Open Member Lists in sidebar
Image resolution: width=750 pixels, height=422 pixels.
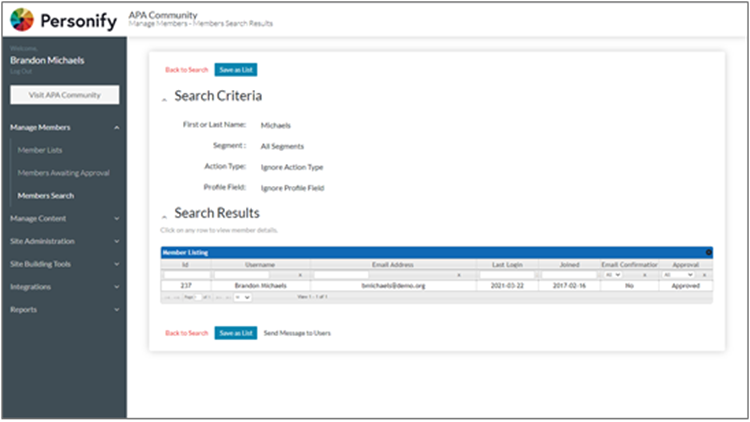39,150
